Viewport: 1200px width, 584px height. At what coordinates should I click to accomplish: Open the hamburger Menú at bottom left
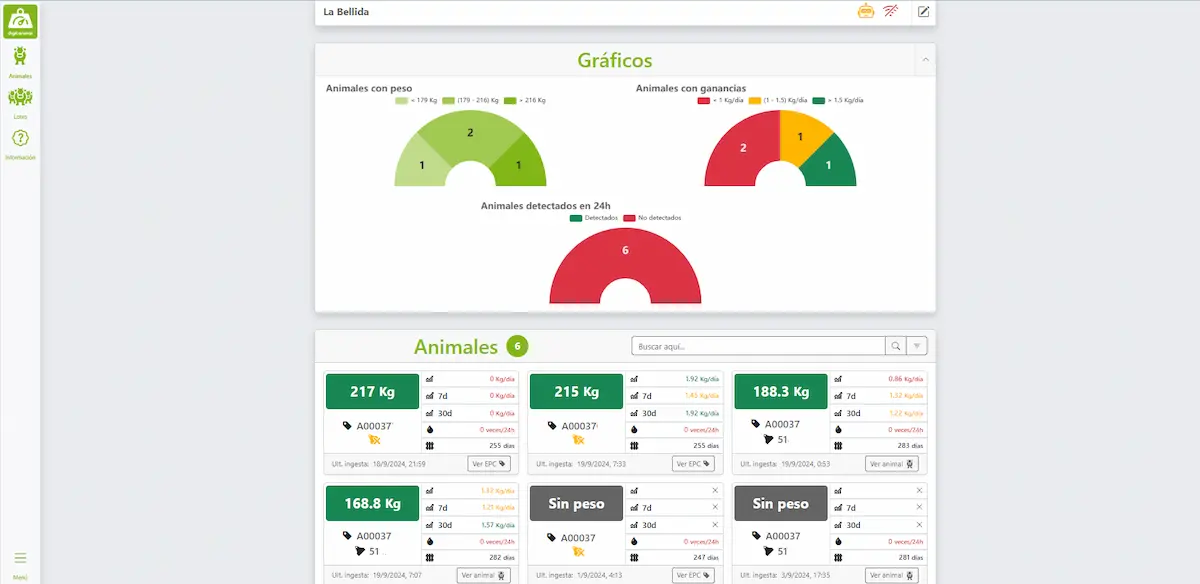click(x=20, y=559)
